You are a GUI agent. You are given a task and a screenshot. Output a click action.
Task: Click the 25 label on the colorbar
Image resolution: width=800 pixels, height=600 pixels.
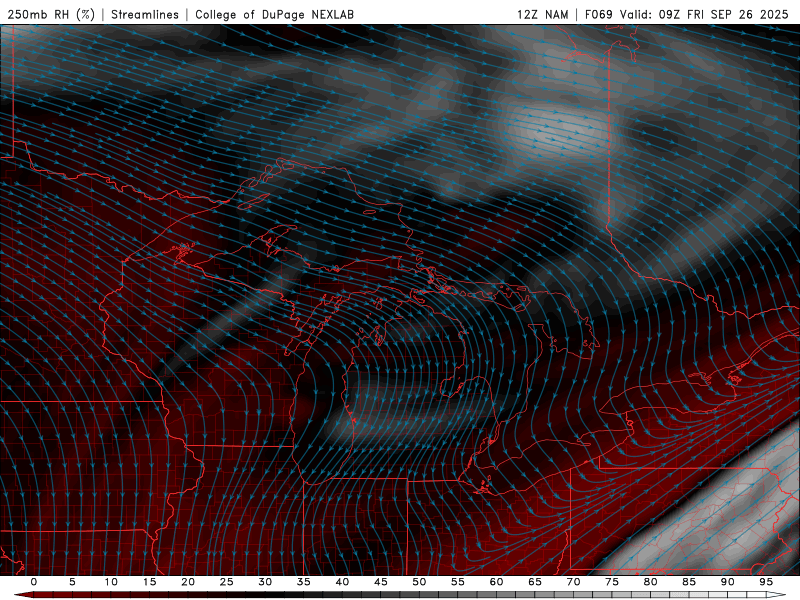tap(227, 582)
